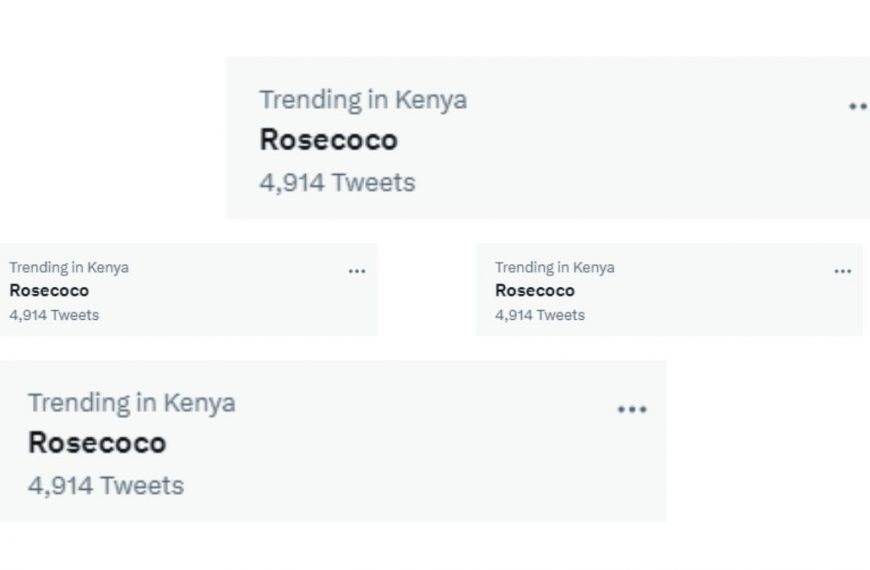Open more options on the top large trending card

click(x=857, y=107)
